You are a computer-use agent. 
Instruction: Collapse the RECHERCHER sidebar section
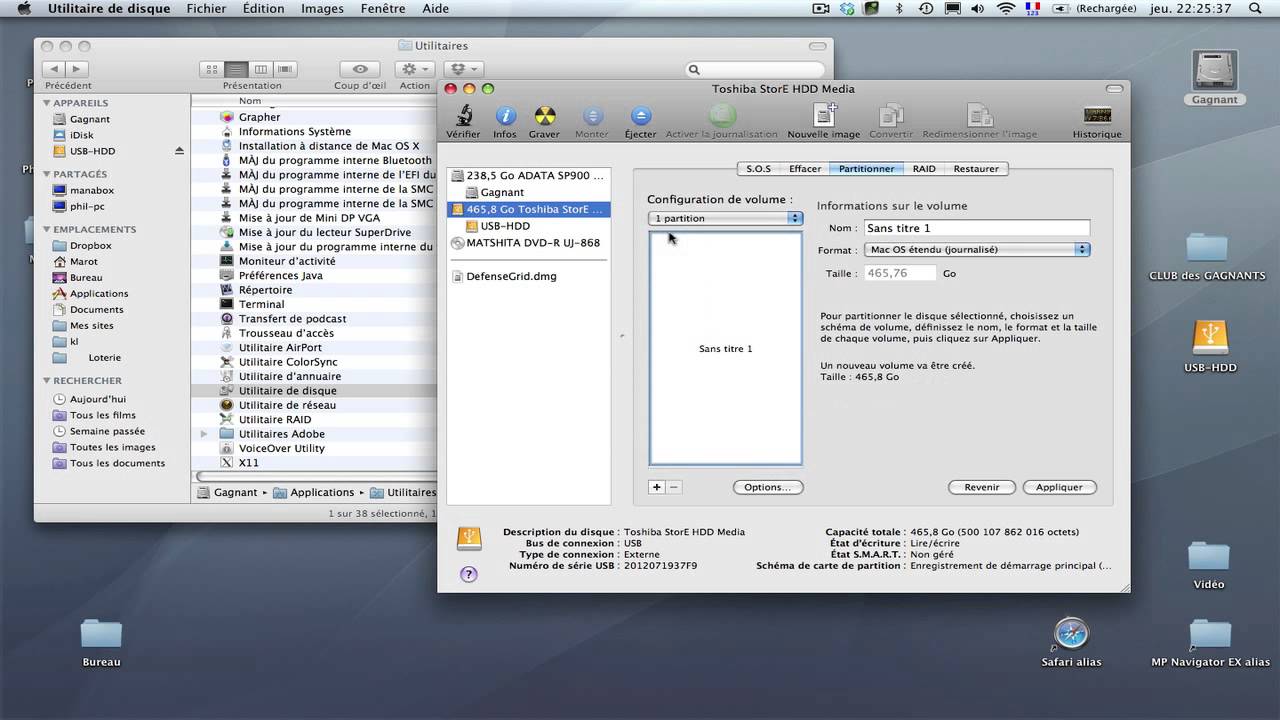point(46,380)
